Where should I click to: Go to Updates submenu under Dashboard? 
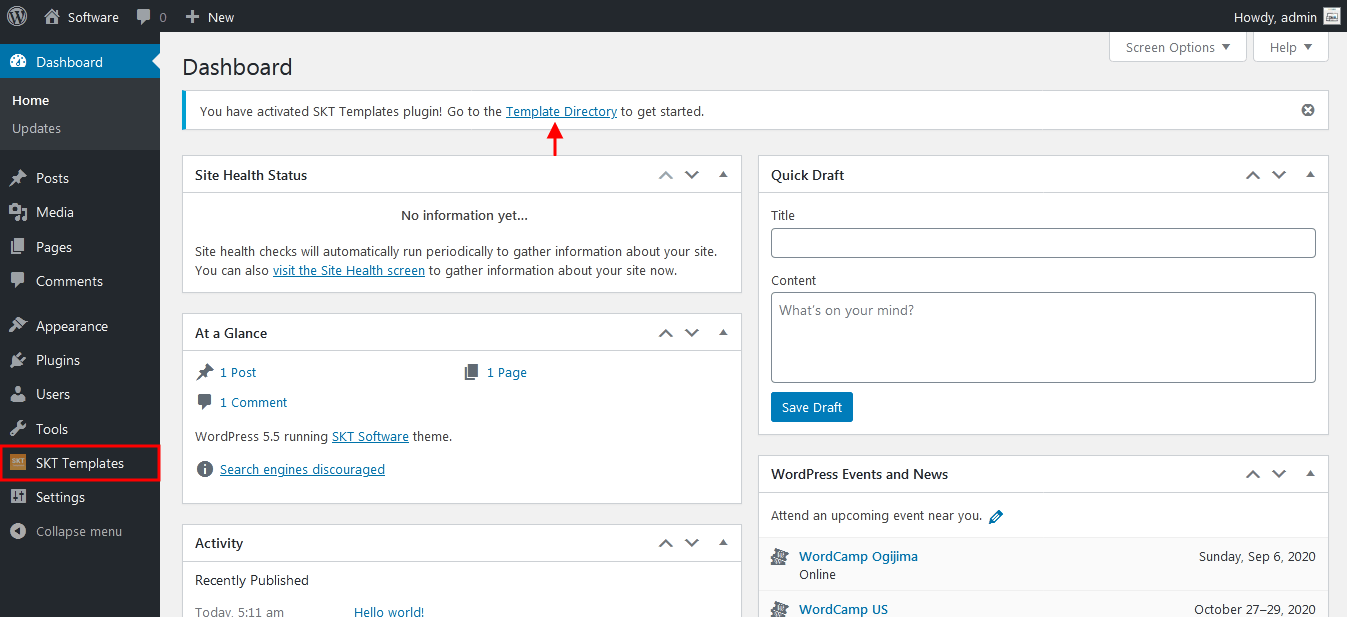36,128
